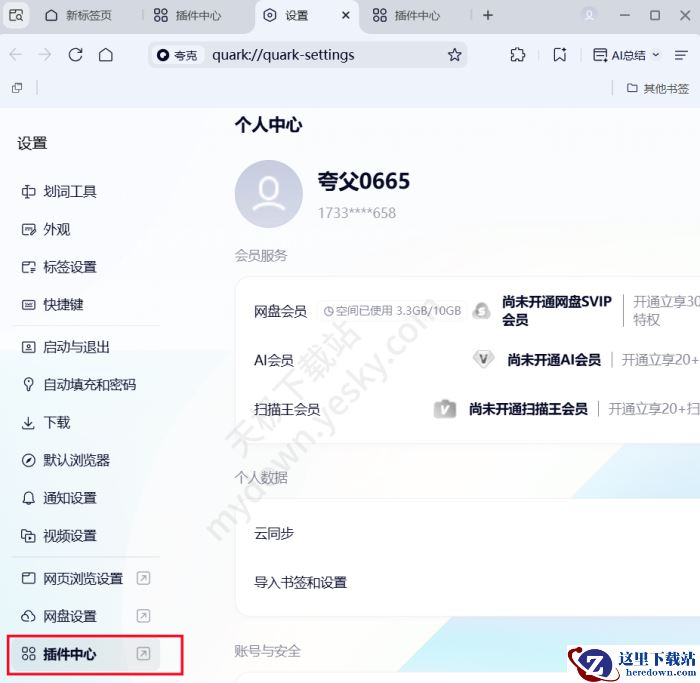Go back to previous page
The image size is (700, 683).
(x=16, y=55)
